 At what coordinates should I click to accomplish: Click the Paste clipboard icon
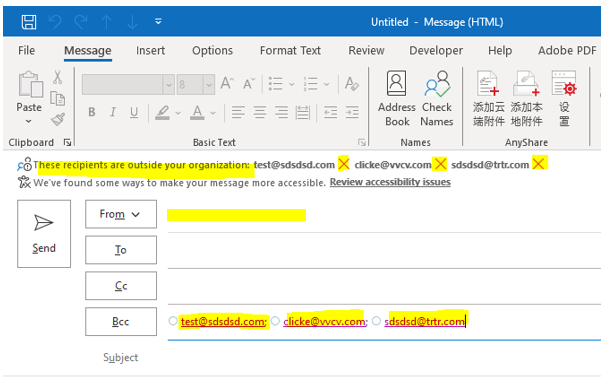[x=30, y=85]
